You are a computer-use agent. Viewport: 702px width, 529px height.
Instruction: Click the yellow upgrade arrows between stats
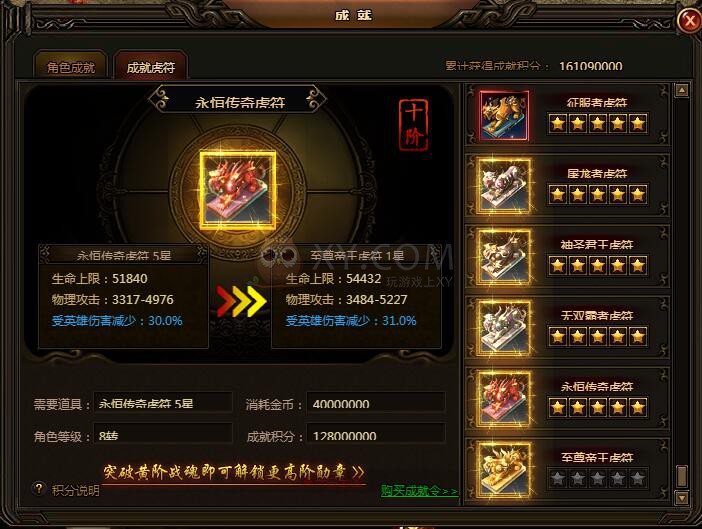pyautogui.click(x=241, y=301)
